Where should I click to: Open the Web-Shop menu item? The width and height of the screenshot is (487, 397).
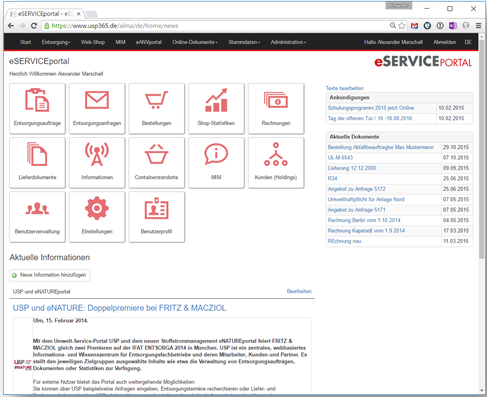[93, 42]
